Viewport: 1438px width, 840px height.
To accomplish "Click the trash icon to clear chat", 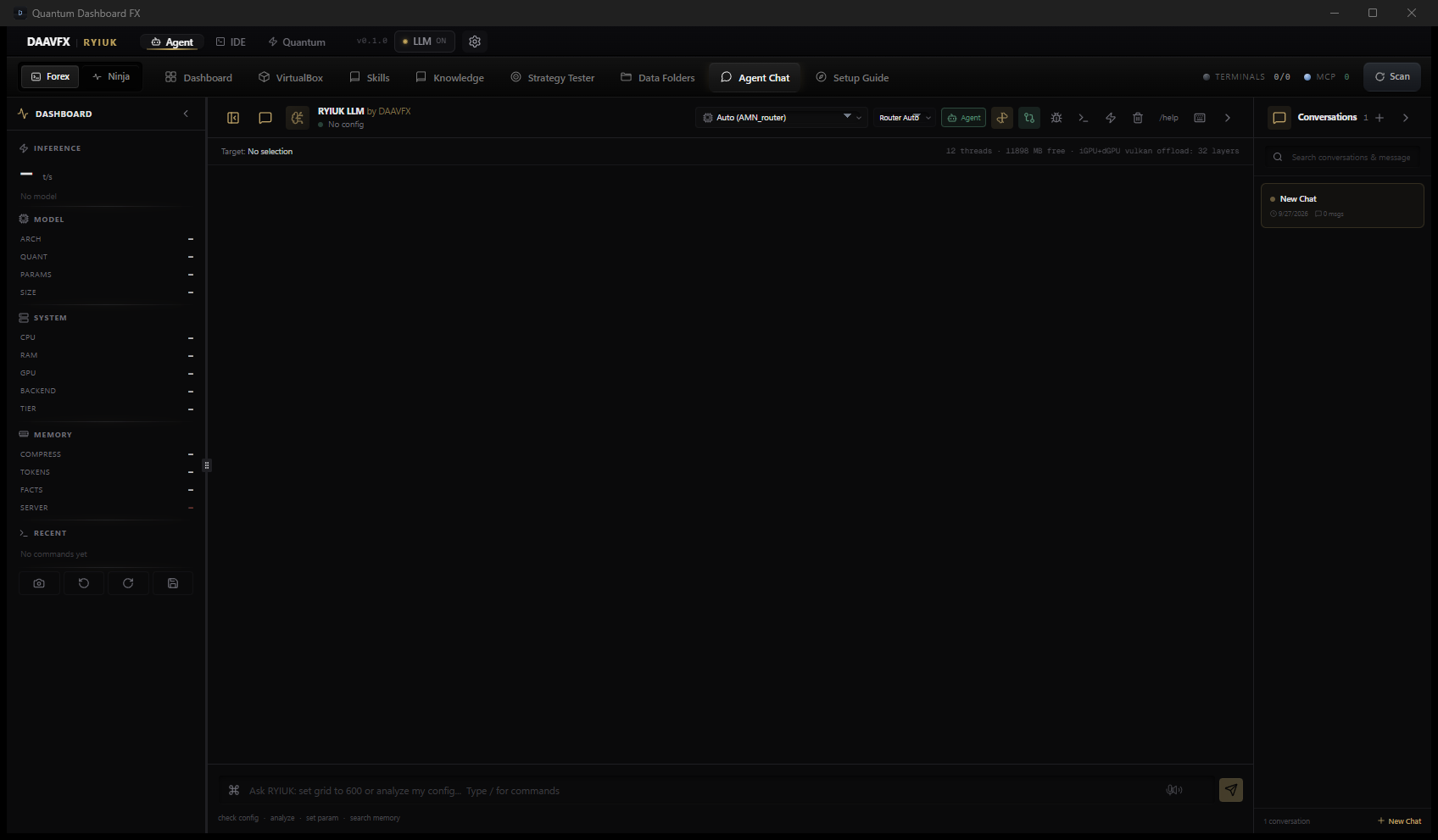I will pos(1138,118).
